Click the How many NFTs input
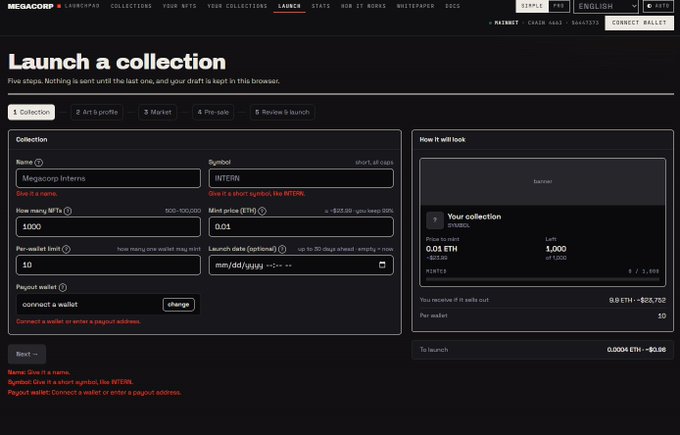This screenshot has height=435, width=680. point(108,227)
